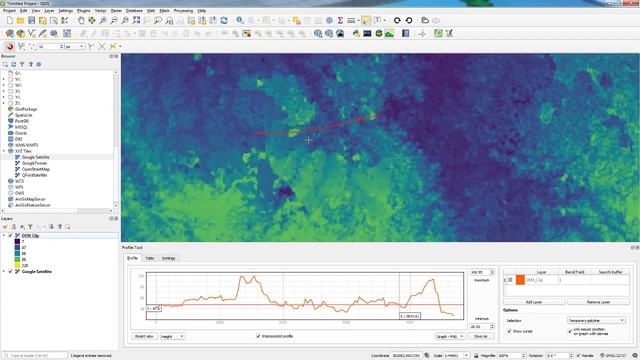This screenshot has width=640, height=360.
Task: Toggle Google Satellite layer visibility checkbox
Action: click(x=11, y=271)
